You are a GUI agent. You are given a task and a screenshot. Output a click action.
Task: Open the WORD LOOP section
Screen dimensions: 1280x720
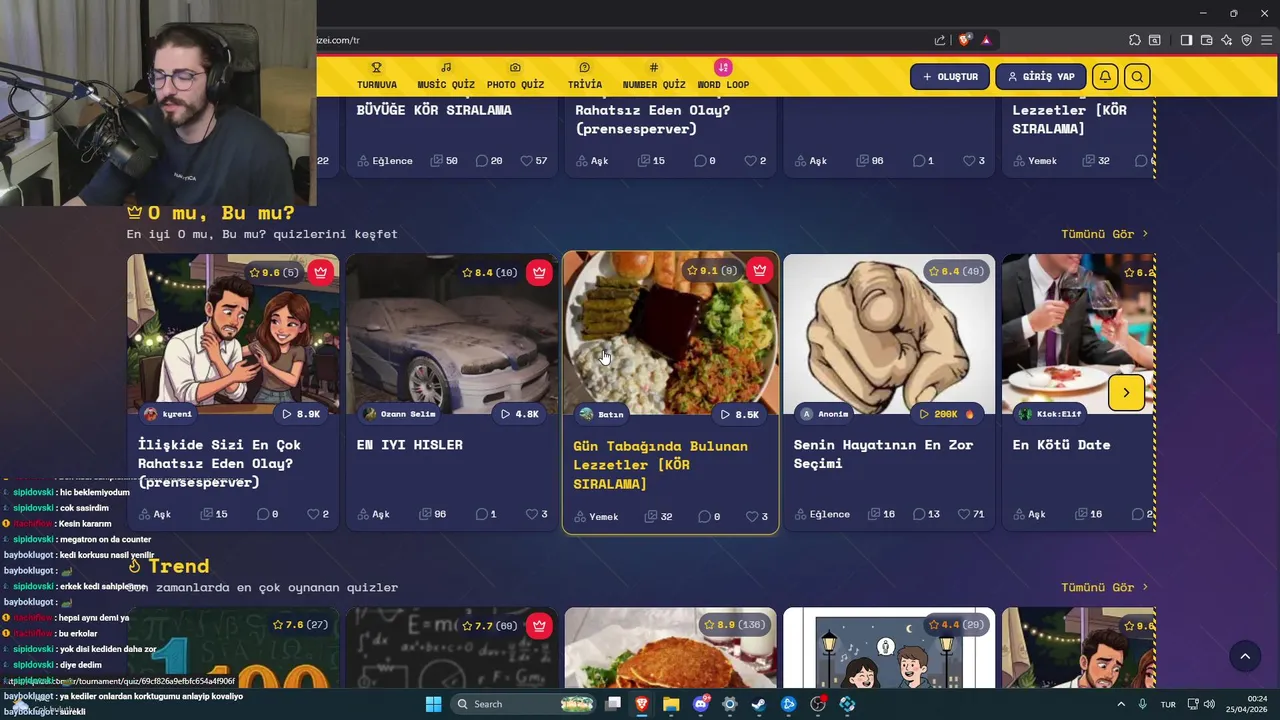click(723, 76)
